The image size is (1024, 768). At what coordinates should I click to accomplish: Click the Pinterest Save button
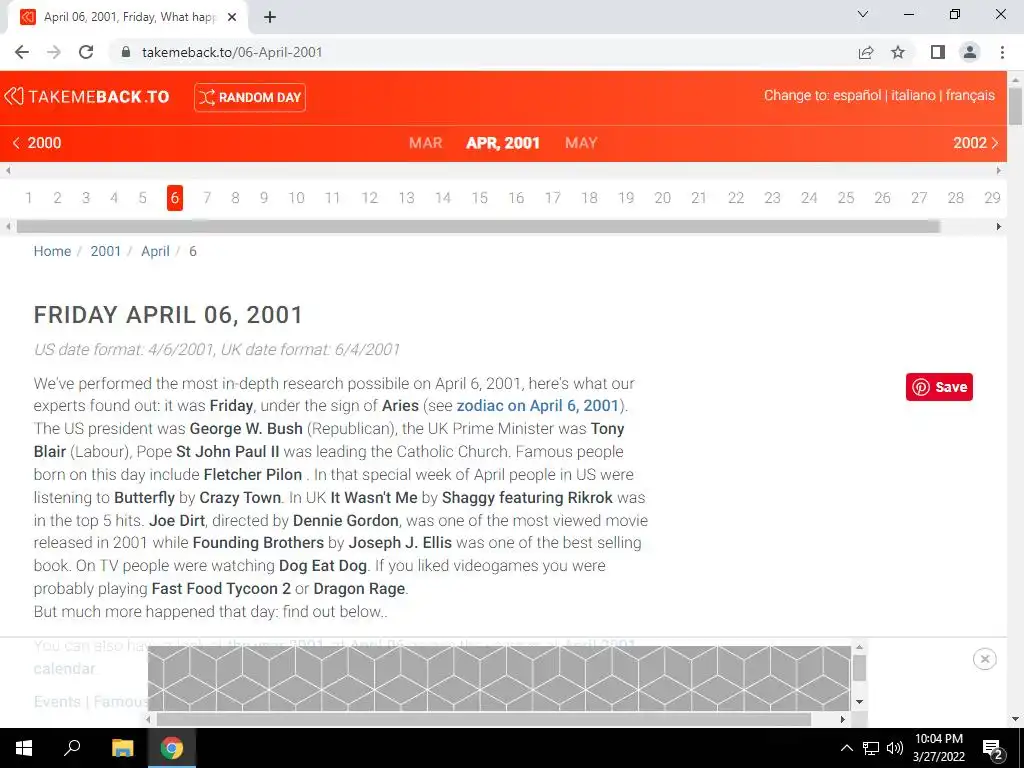point(939,387)
